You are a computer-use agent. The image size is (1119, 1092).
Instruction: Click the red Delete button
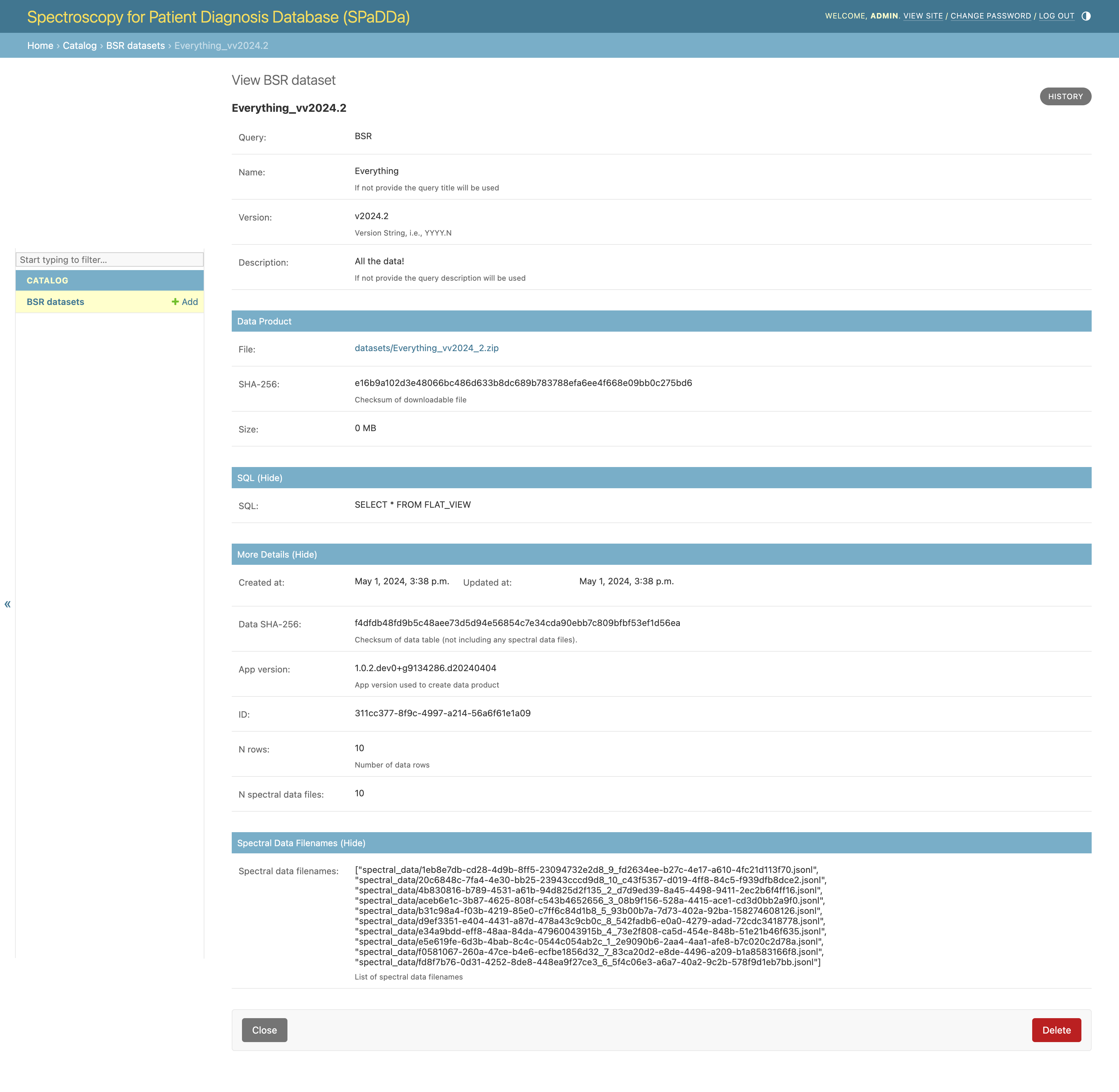[1056, 1030]
